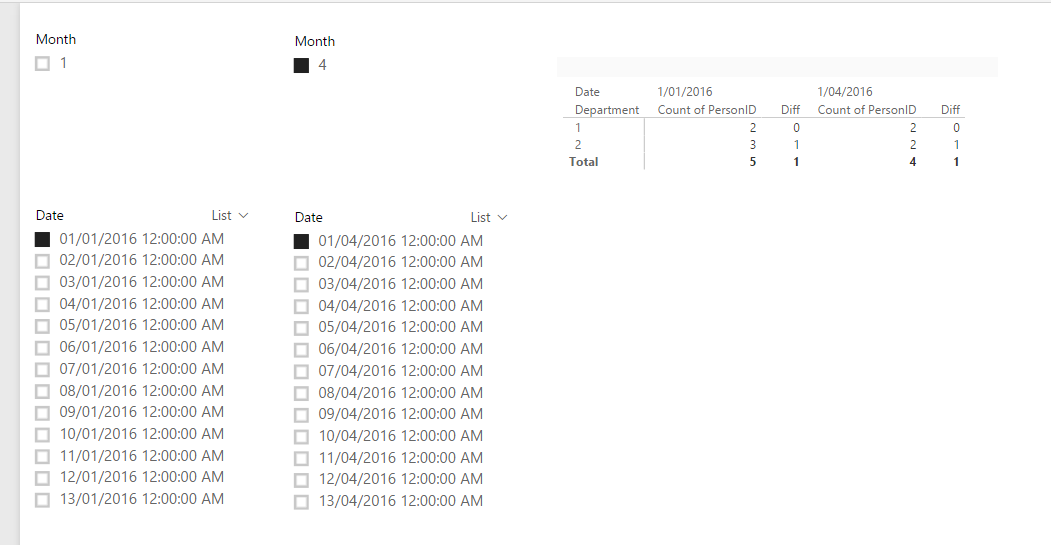Click Diff header under 1/01/2016
This screenshot has width=1051, height=545.
coord(790,110)
